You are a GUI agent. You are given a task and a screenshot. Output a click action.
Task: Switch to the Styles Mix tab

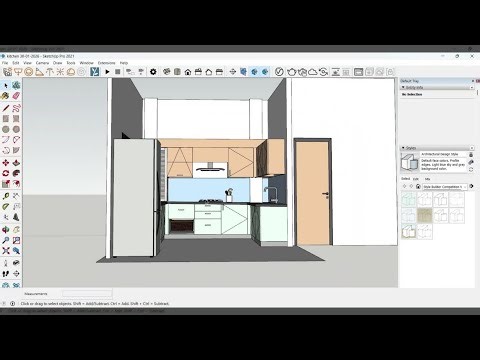coord(427,179)
